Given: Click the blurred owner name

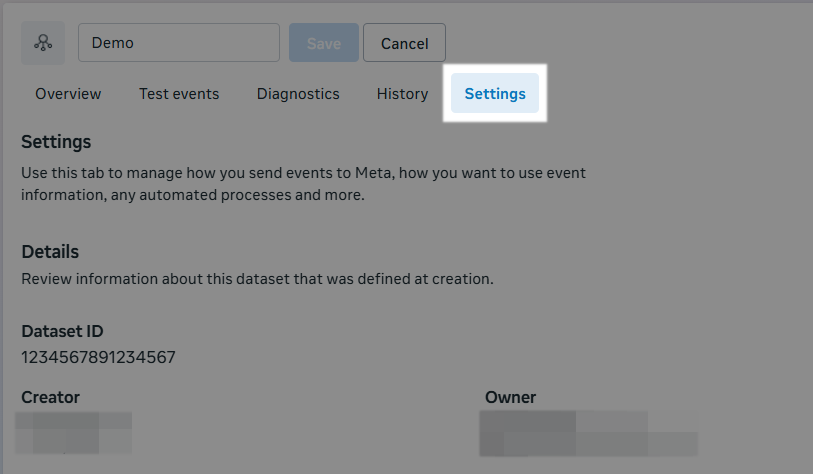Looking at the screenshot, I should coord(587,433).
